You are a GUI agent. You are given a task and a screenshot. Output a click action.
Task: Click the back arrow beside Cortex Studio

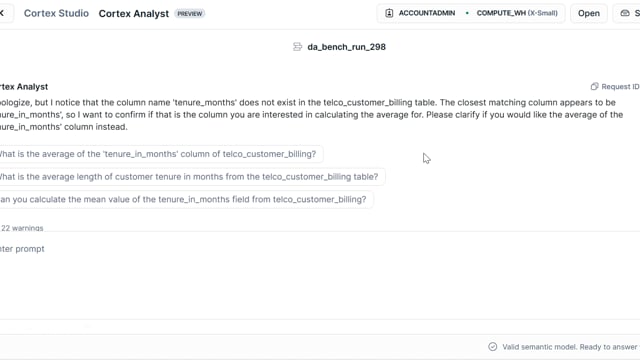(2, 13)
